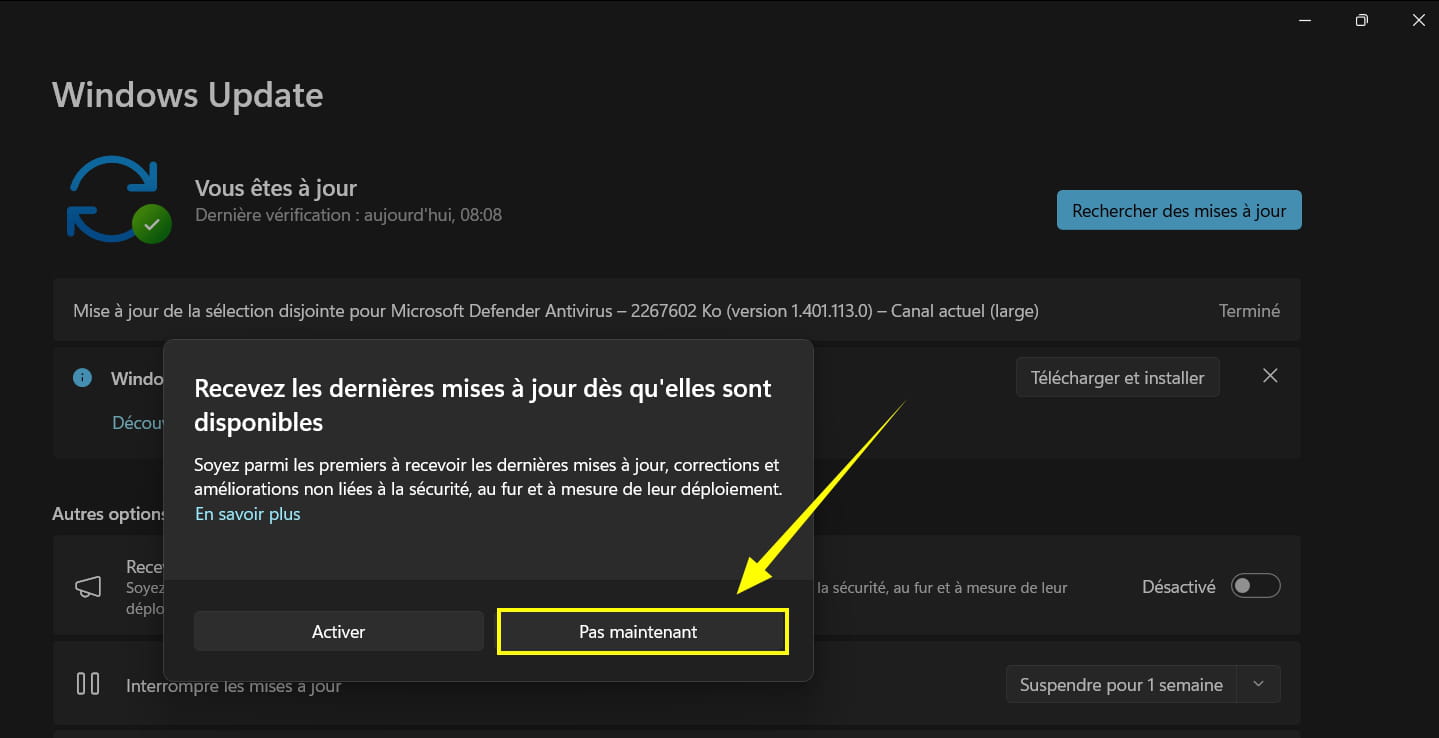Restore down the Settings window
1439x738 pixels.
point(1361,20)
